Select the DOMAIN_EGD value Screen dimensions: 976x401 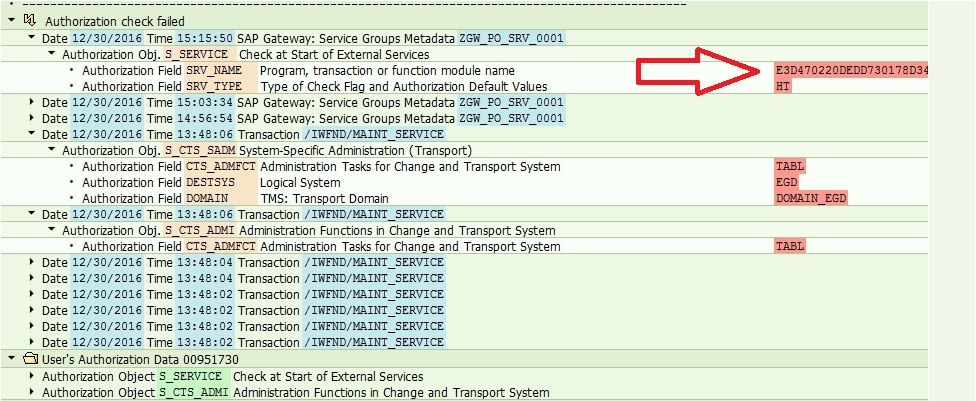[x=812, y=199]
